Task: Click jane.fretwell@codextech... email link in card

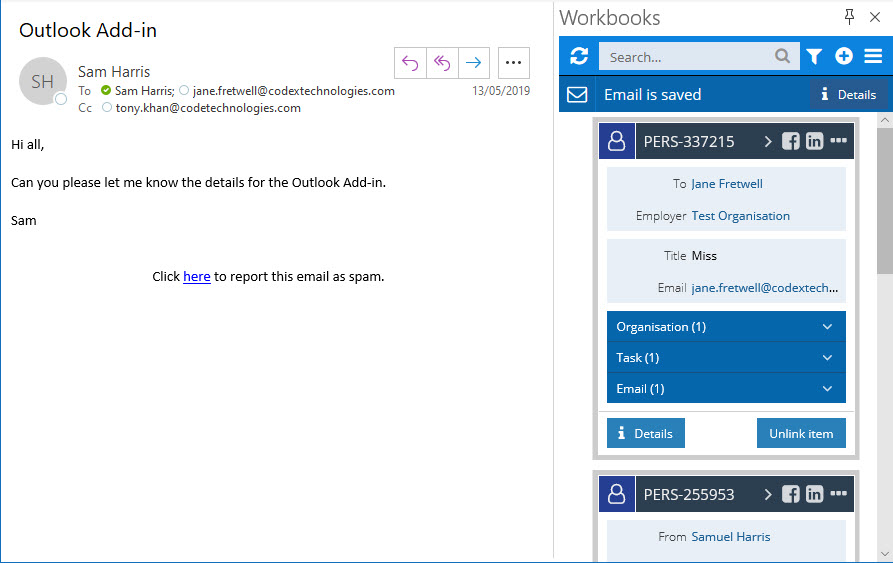Action: (x=764, y=288)
